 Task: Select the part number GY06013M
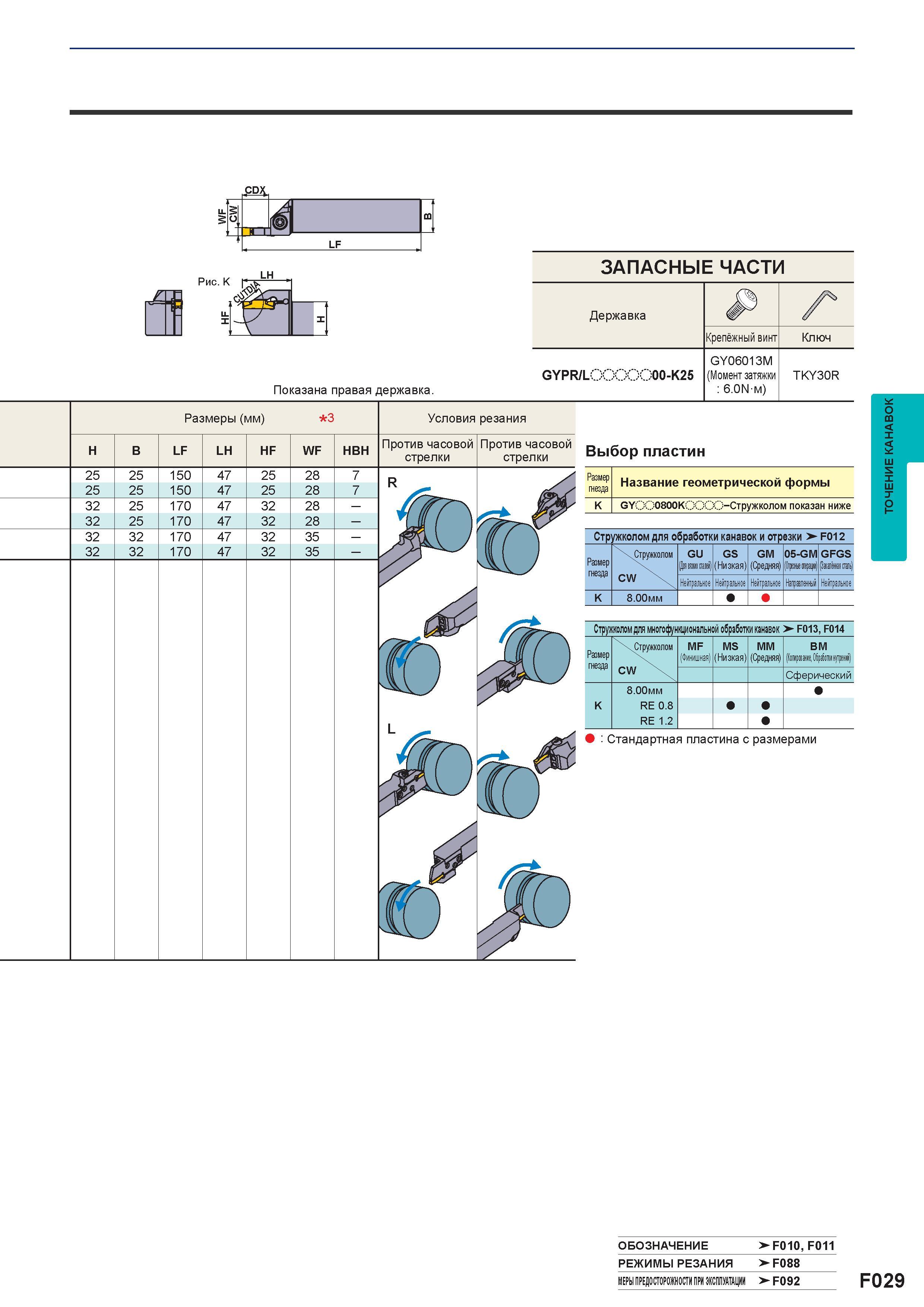point(741,361)
